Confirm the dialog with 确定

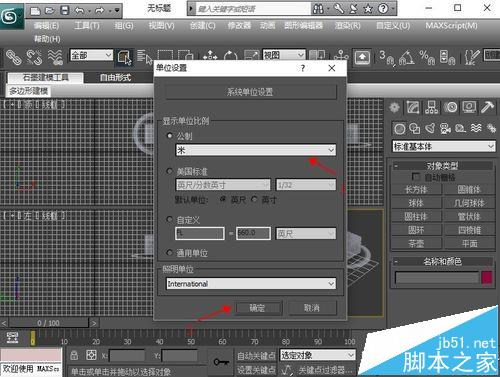point(258,308)
